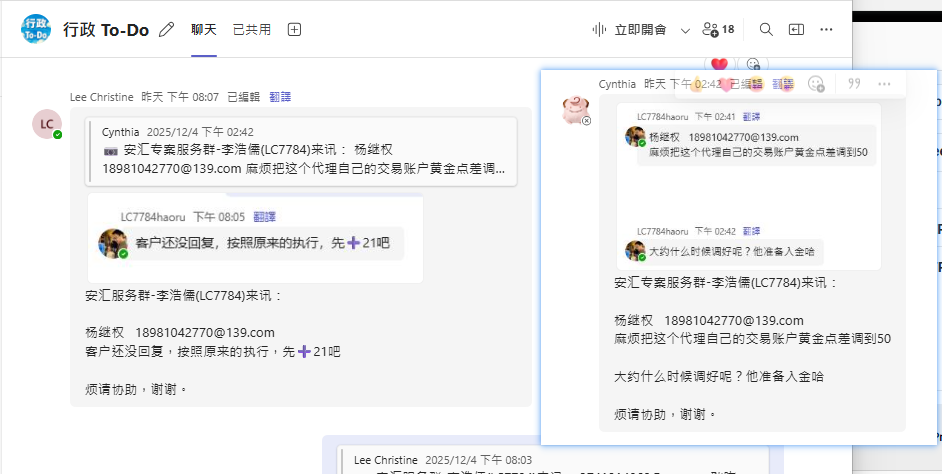Start a meeting with 立即開會
The width and height of the screenshot is (942, 474).
click(630, 29)
